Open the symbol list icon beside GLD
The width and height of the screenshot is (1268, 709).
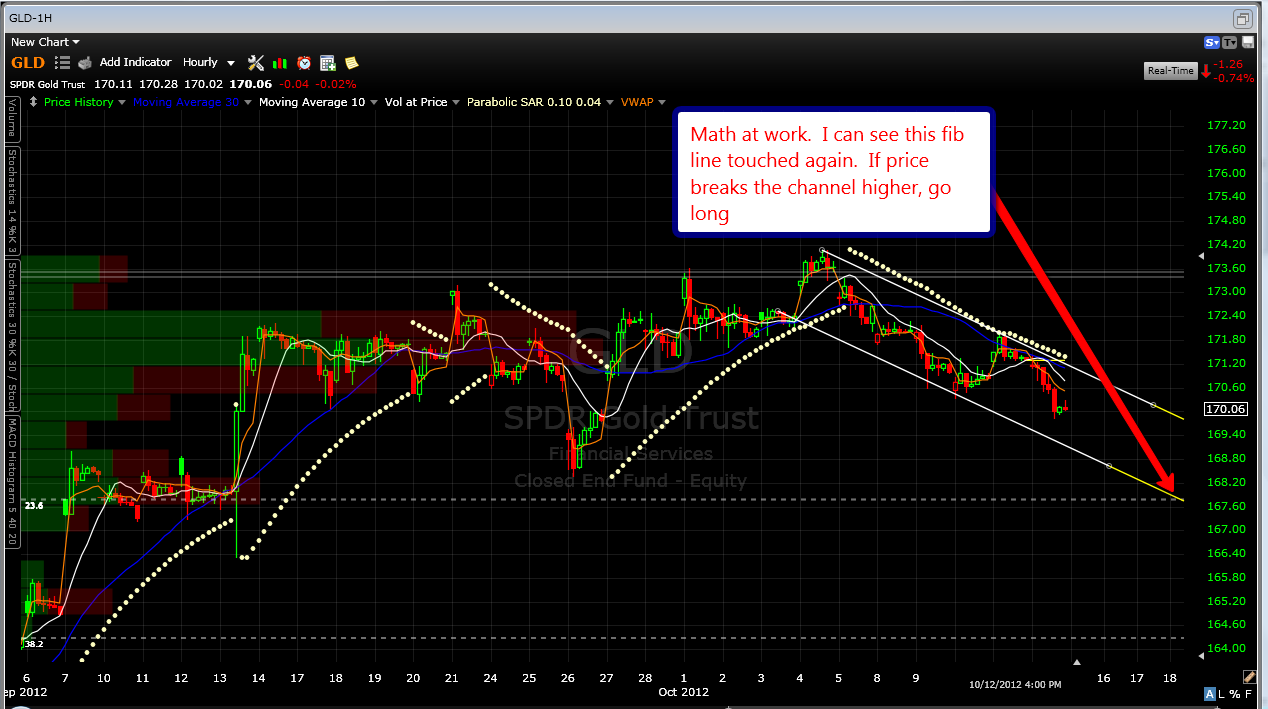pyautogui.click(x=62, y=62)
